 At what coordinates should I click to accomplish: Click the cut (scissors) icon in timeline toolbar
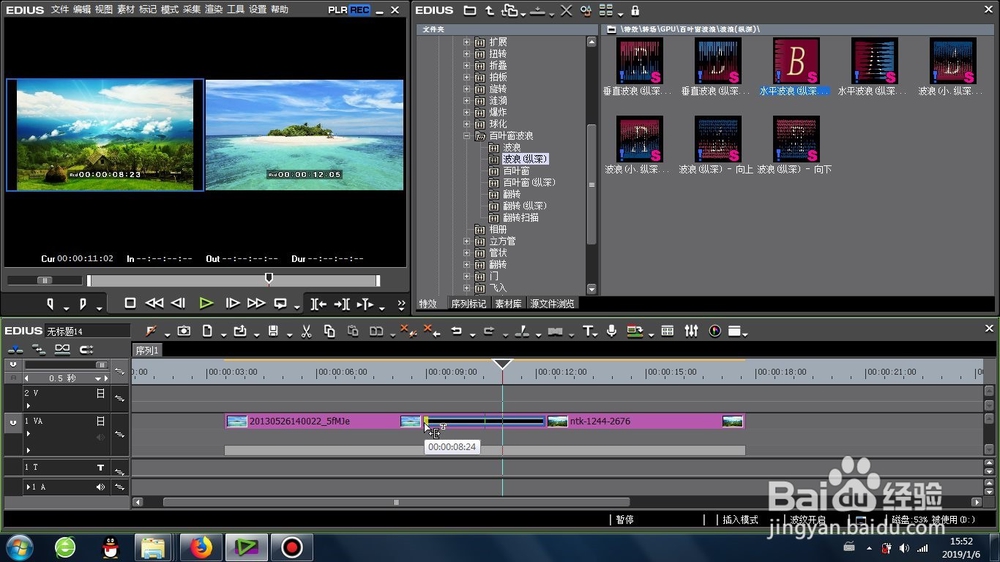pos(306,331)
